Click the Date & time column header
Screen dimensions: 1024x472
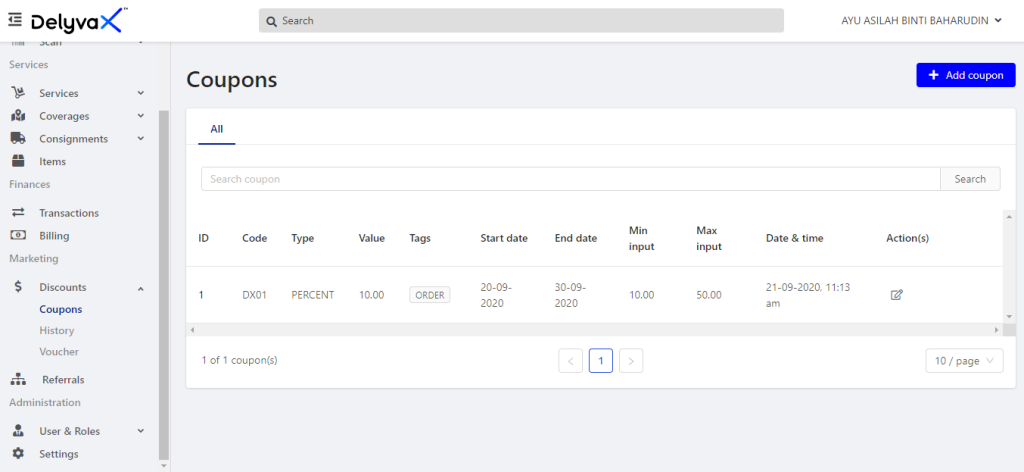[x=795, y=238]
